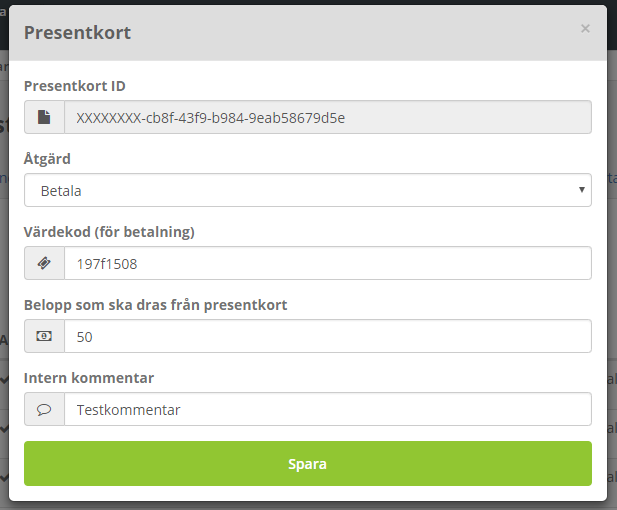Screen dimensions: 617x510
Task: Save with the green Spara button
Action: pyautogui.click(x=308, y=464)
